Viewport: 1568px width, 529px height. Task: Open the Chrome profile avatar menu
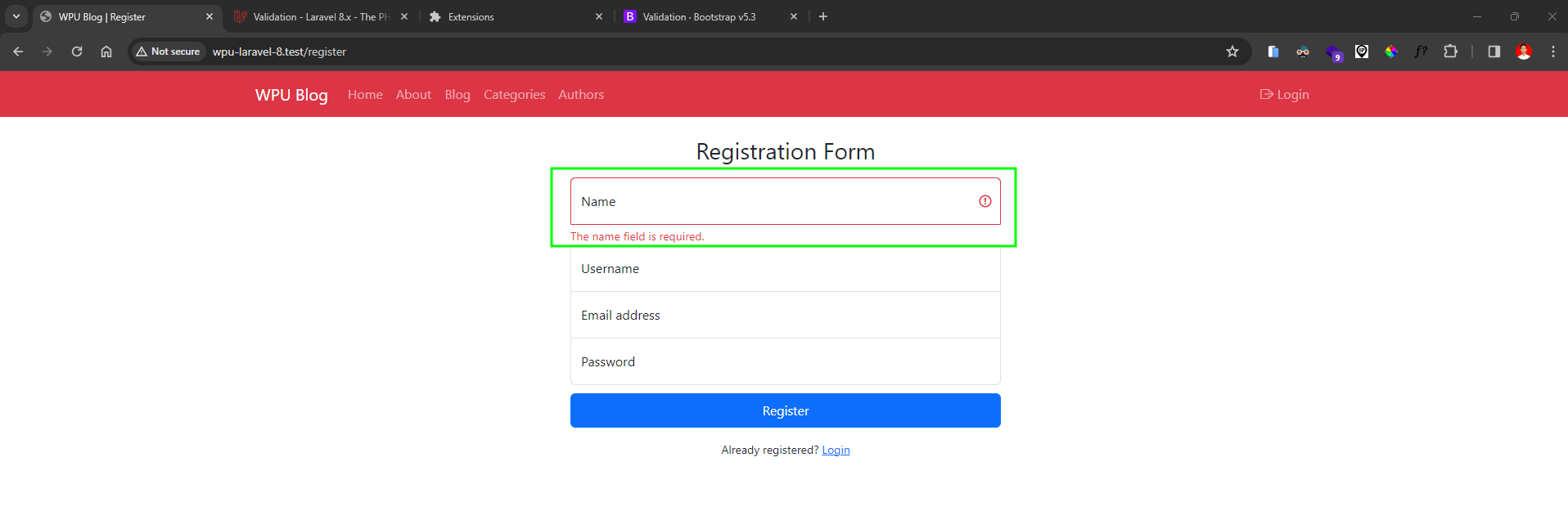tap(1524, 52)
